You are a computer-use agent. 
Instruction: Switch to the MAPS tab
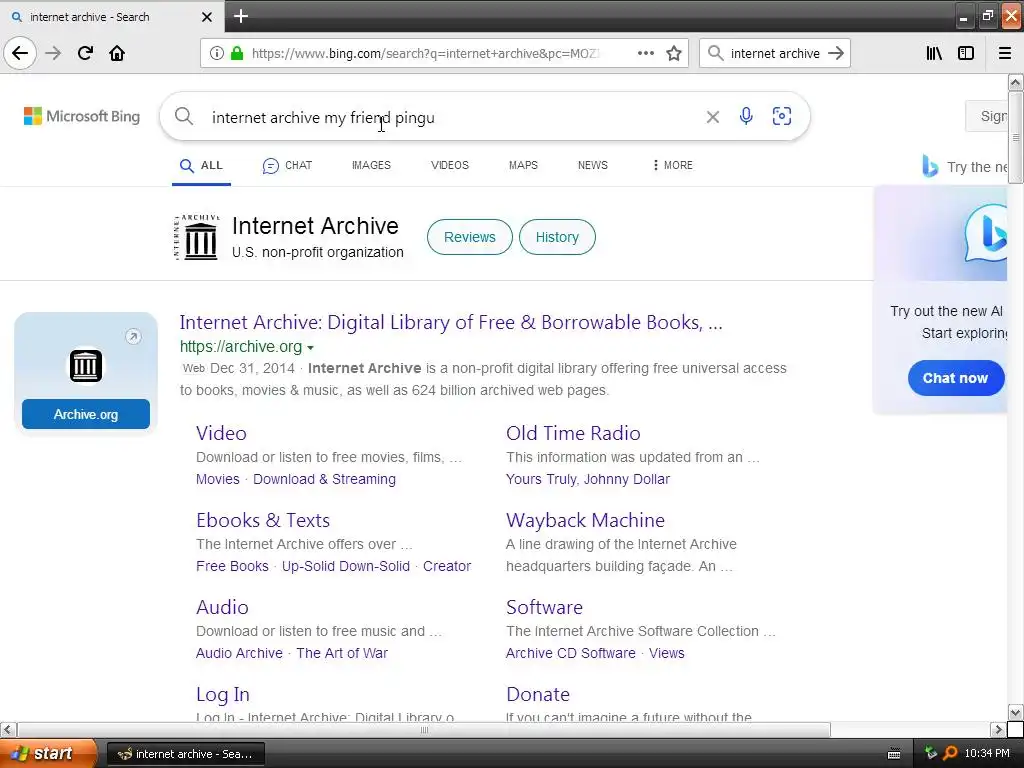[523, 165]
